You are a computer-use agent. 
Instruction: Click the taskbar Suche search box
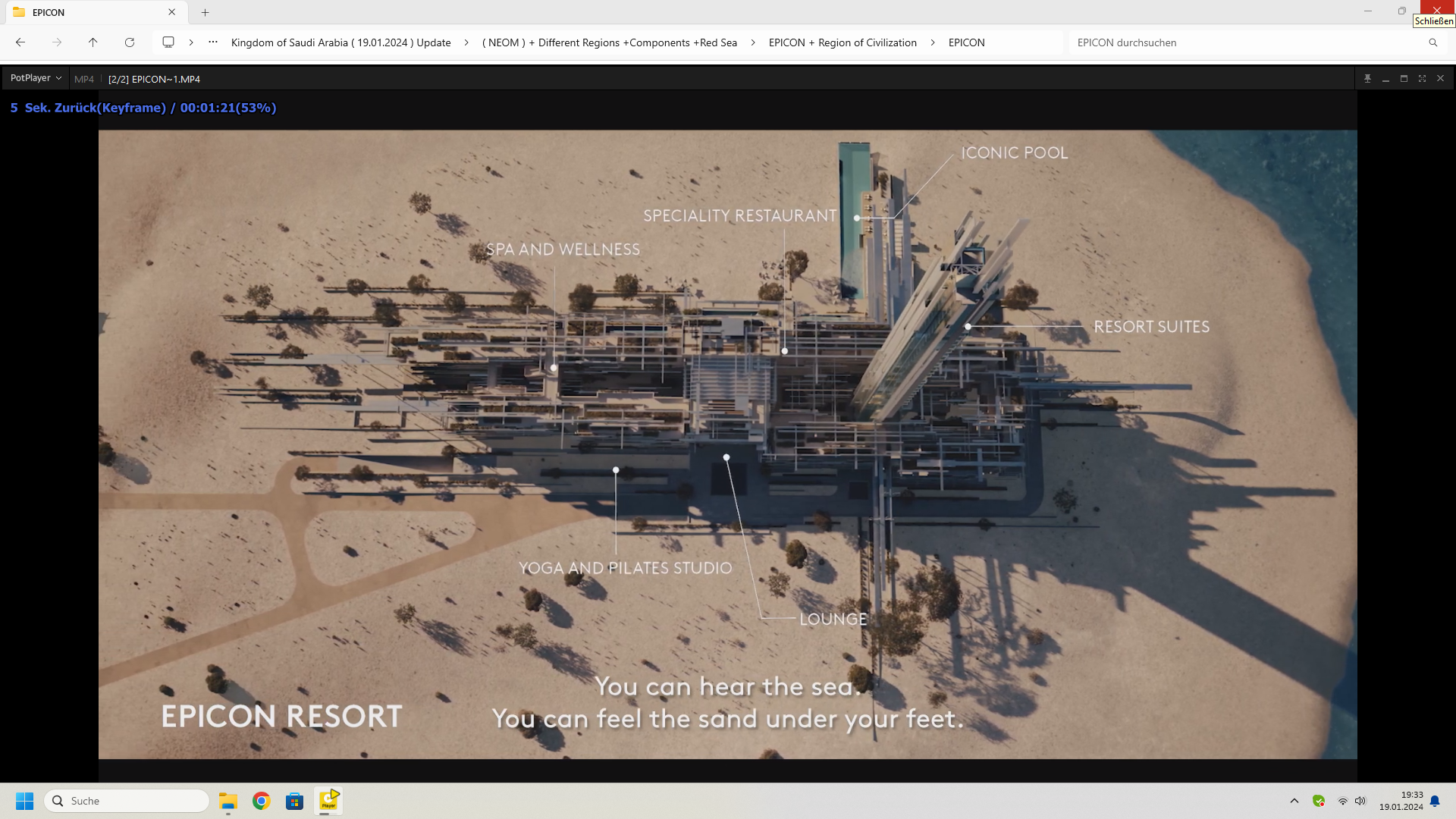127,801
